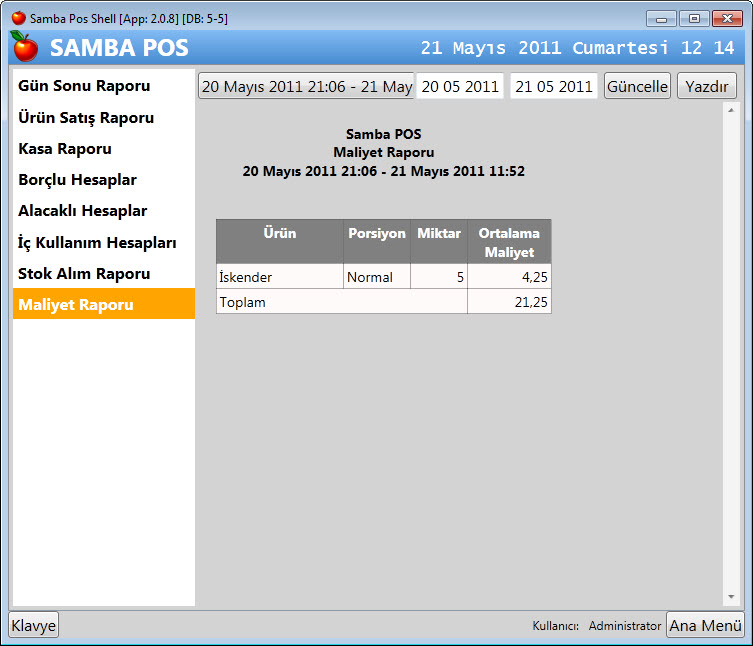Select Ürün Satış Raporu from sidebar
This screenshot has width=753, height=646.
(x=86, y=117)
